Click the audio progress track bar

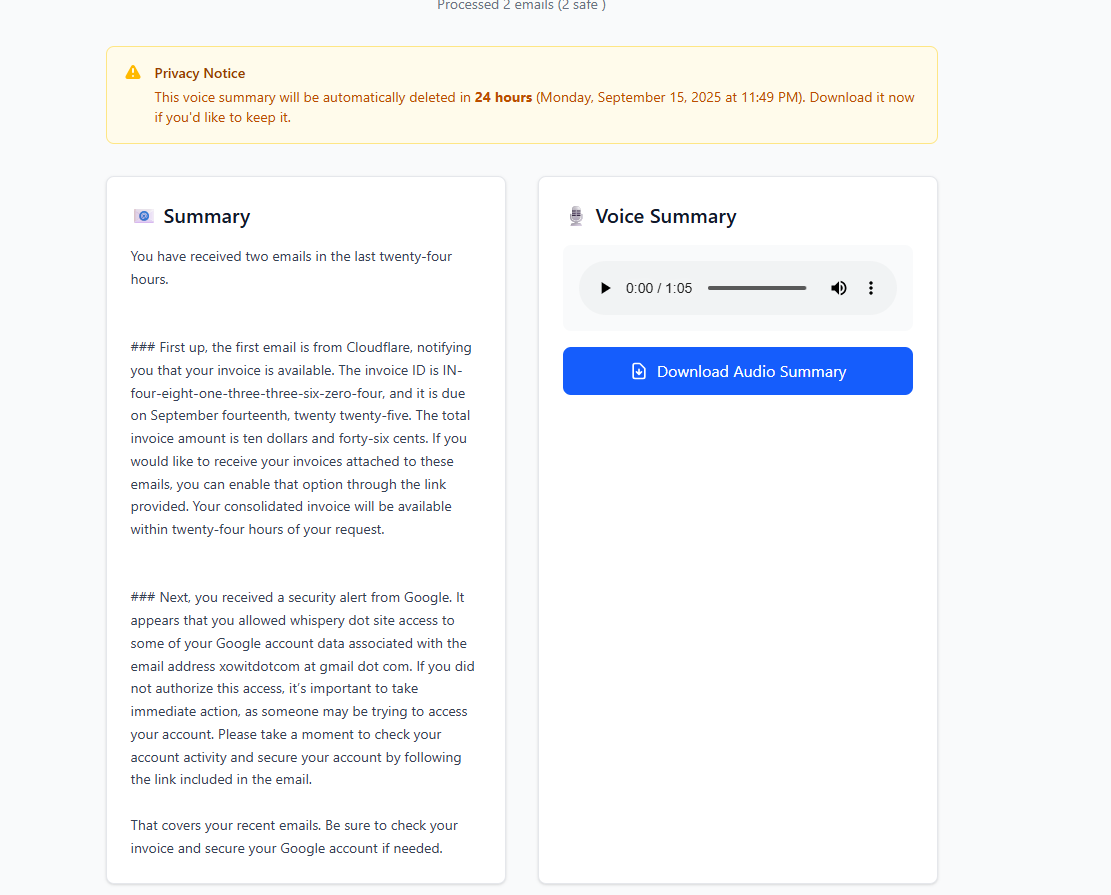(x=757, y=288)
